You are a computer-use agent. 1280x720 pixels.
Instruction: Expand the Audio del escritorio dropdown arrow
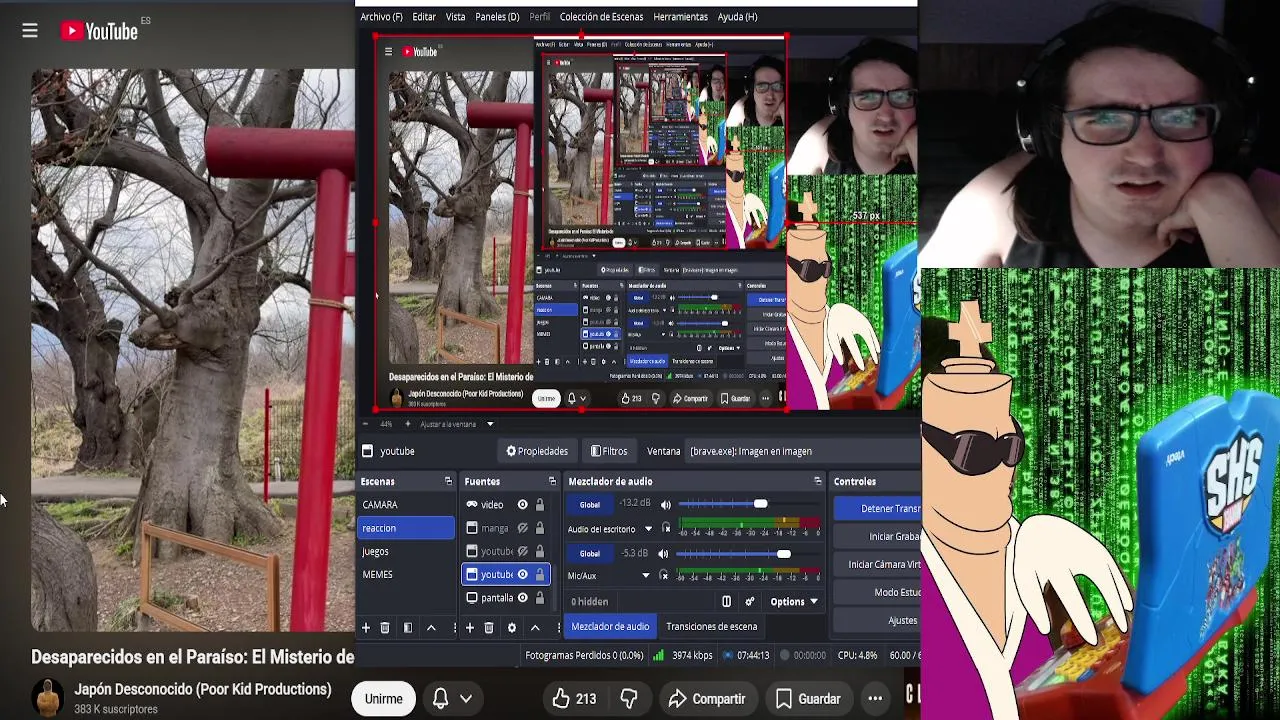point(648,529)
